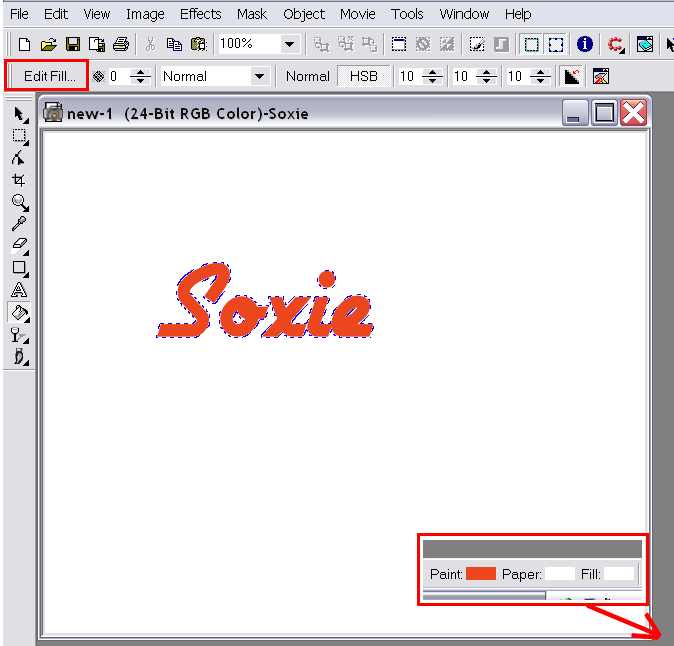Click the Fill color swatch
This screenshot has height=646, width=674.
coord(619,574)
